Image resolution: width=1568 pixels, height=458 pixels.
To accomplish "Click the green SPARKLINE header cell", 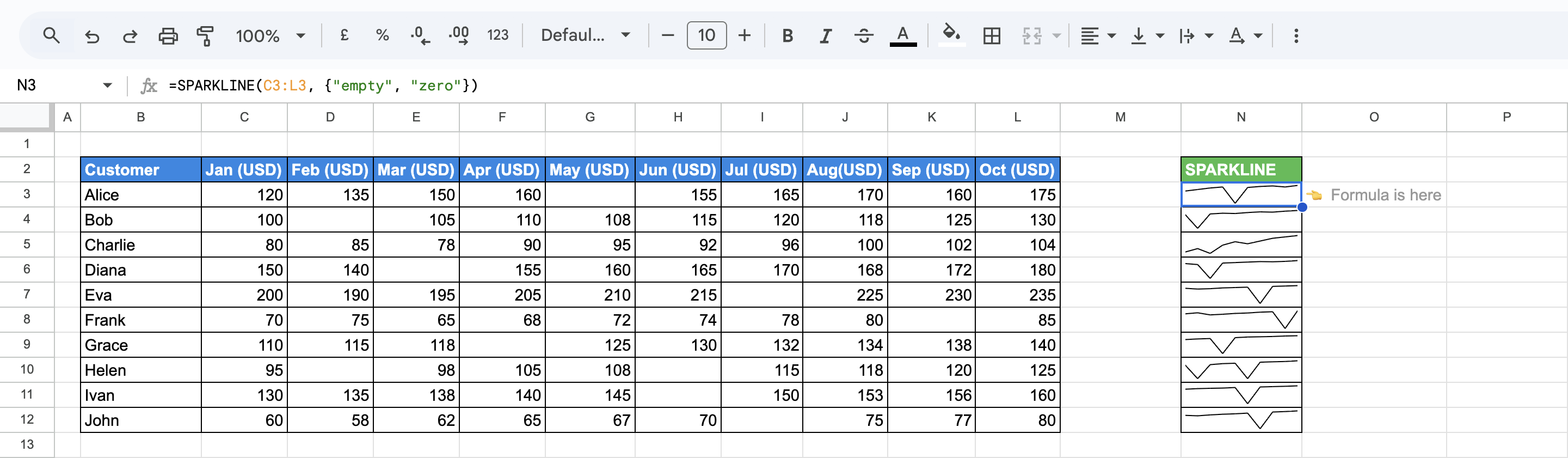I will (1240, 169).
